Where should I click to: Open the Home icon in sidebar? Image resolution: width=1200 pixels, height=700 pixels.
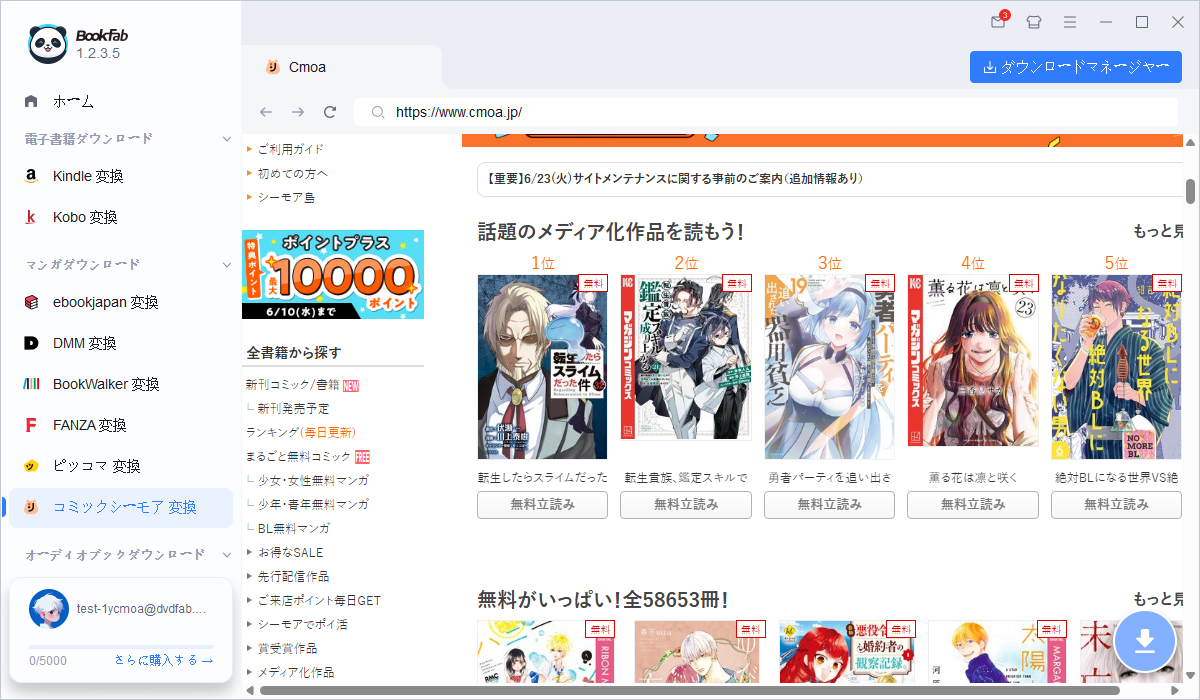pyautogui.click(x=31, y=101)
